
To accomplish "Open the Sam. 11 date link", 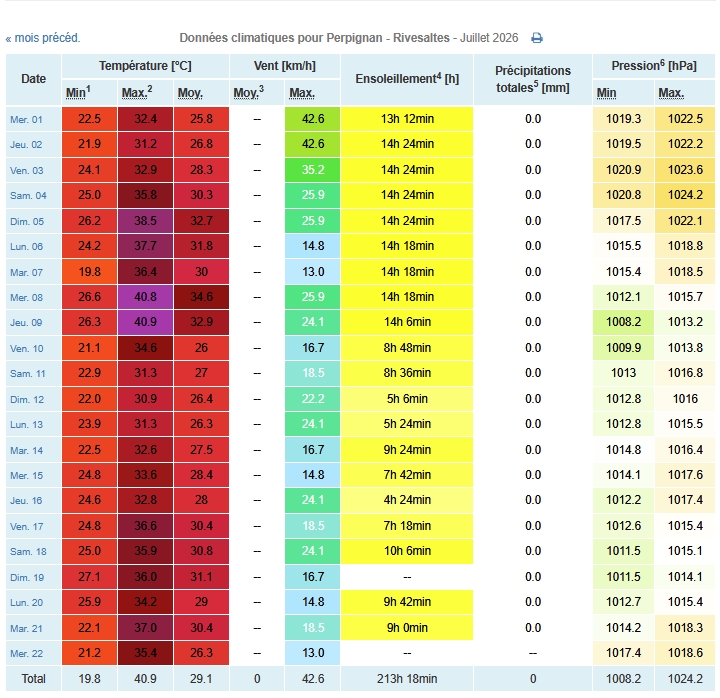I will [x=28, y=374].
